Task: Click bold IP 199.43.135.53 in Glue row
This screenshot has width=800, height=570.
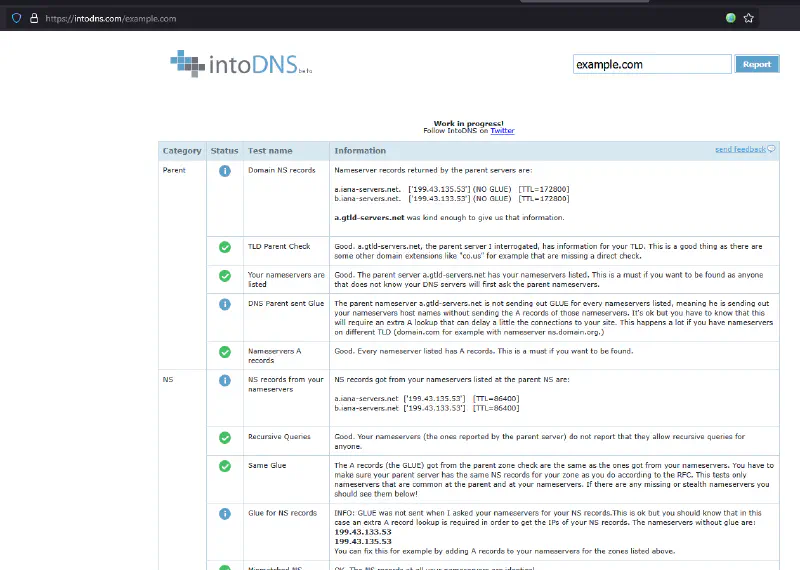Action: pos(363,541)
